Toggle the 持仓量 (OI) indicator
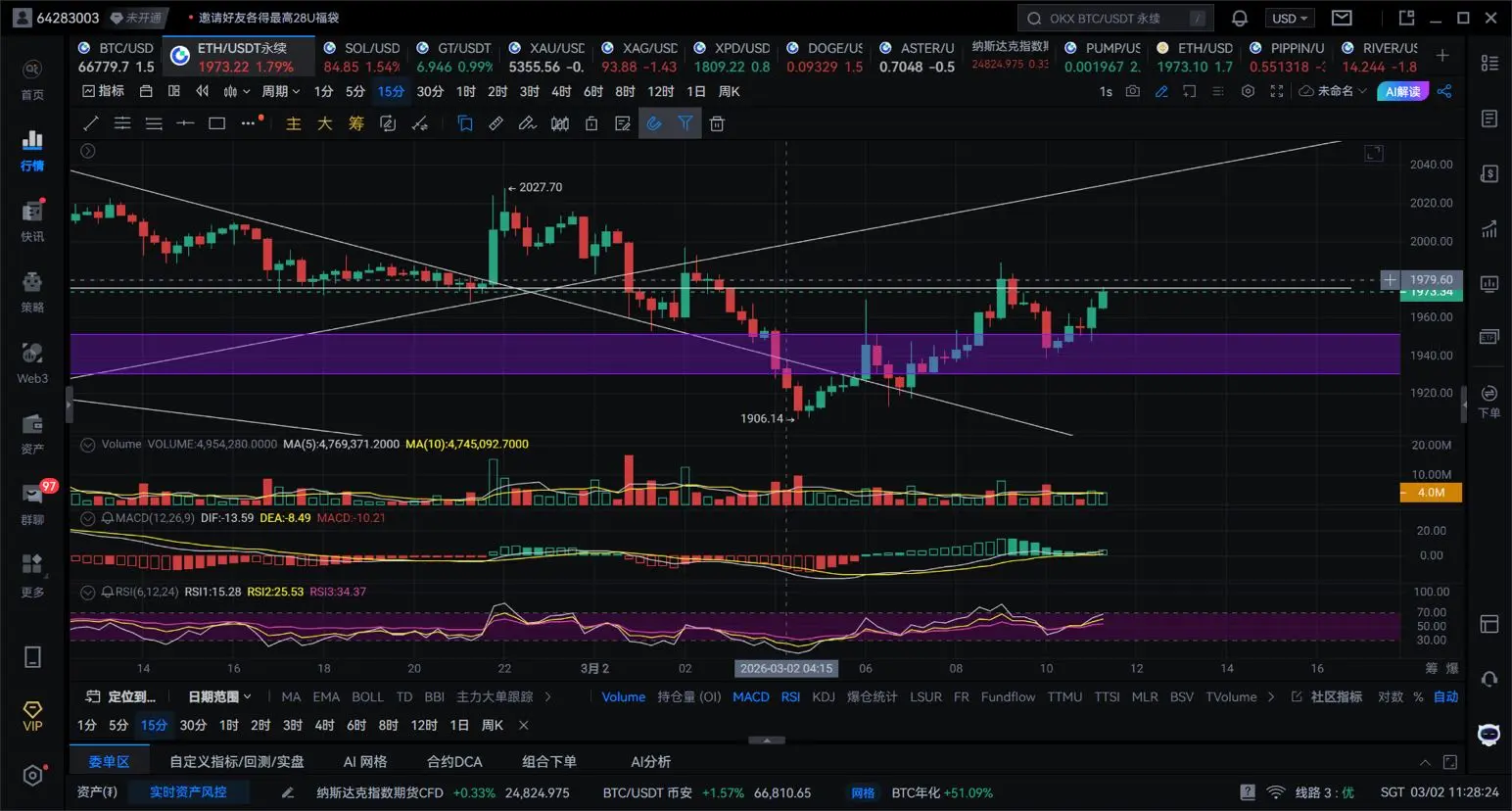Screen dimensions: 1512x811 point(689,696)
